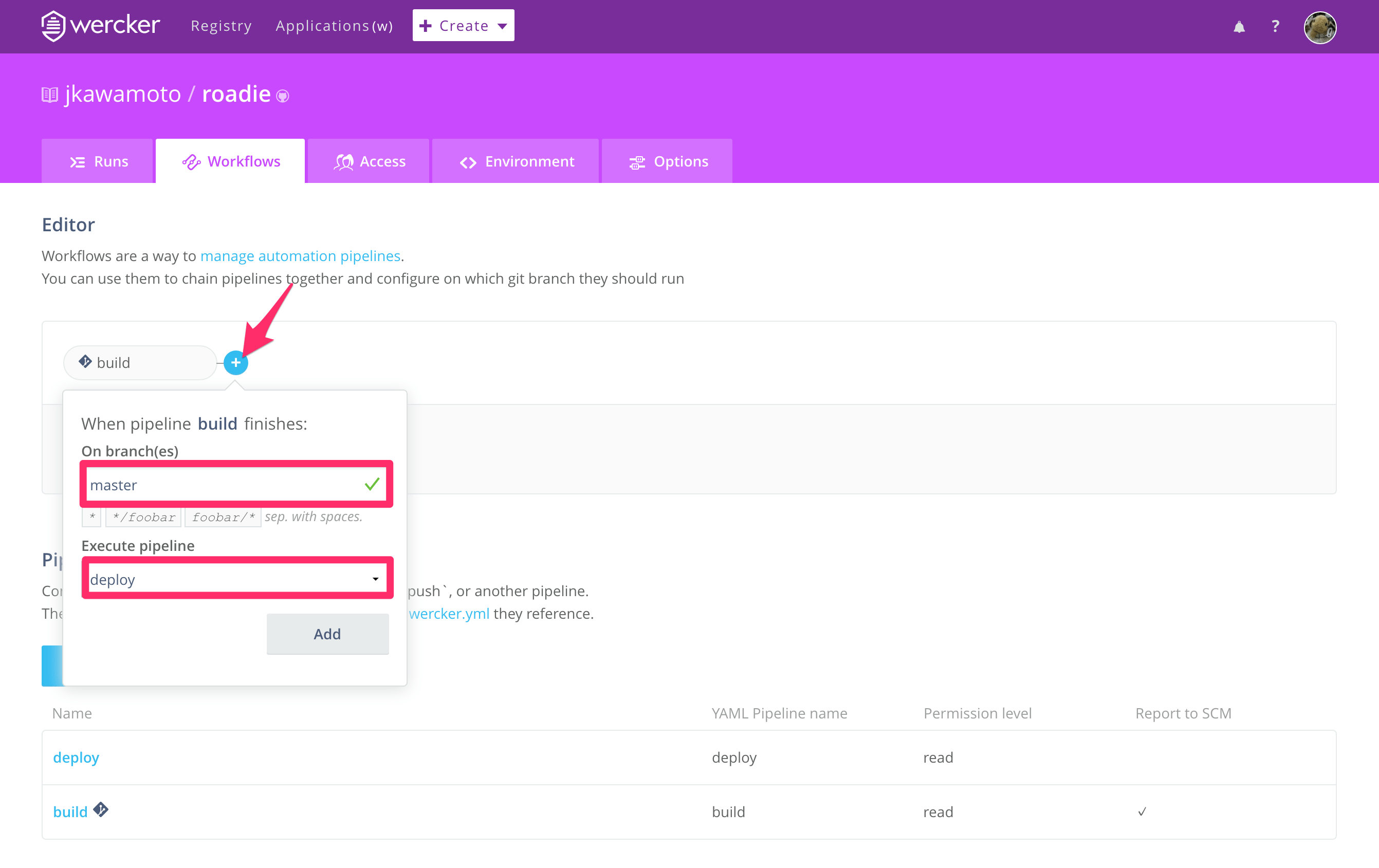Click the GitHub icon next to roadie
The image size is (1379, 868).
coord(282,96)
